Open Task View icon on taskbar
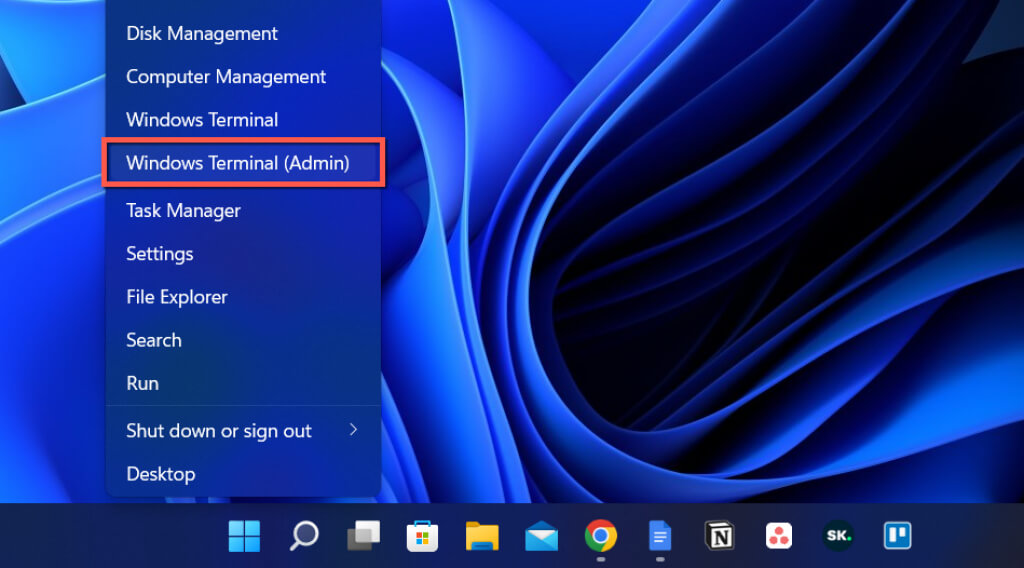Viewport: 1024px width, 568px height. 363,536
